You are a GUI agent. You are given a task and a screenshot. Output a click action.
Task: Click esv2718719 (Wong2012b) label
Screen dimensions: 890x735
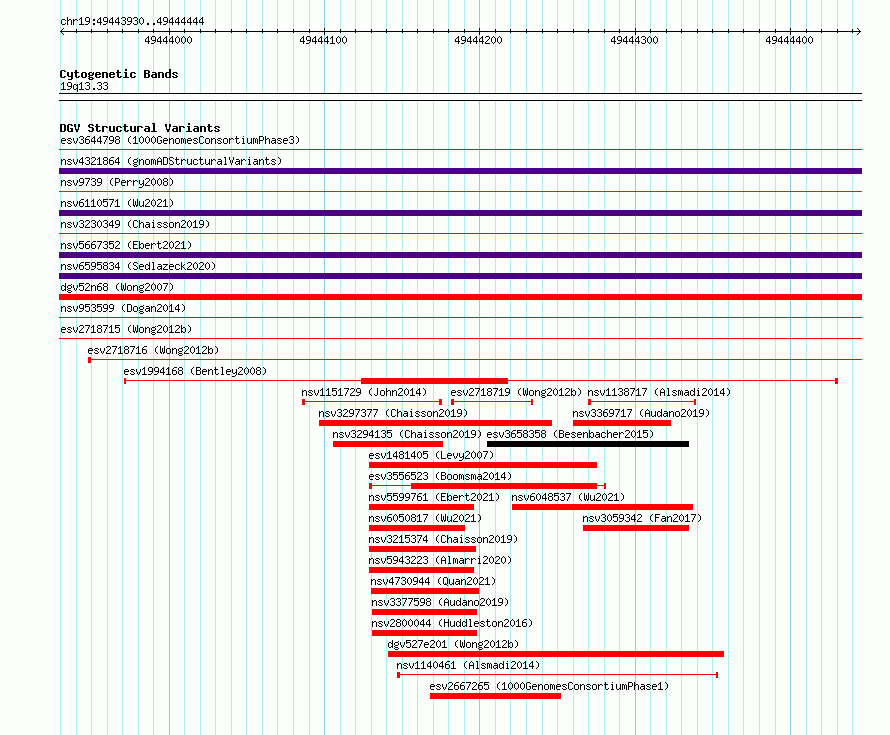pyautogui.click(x=516, y=392)
